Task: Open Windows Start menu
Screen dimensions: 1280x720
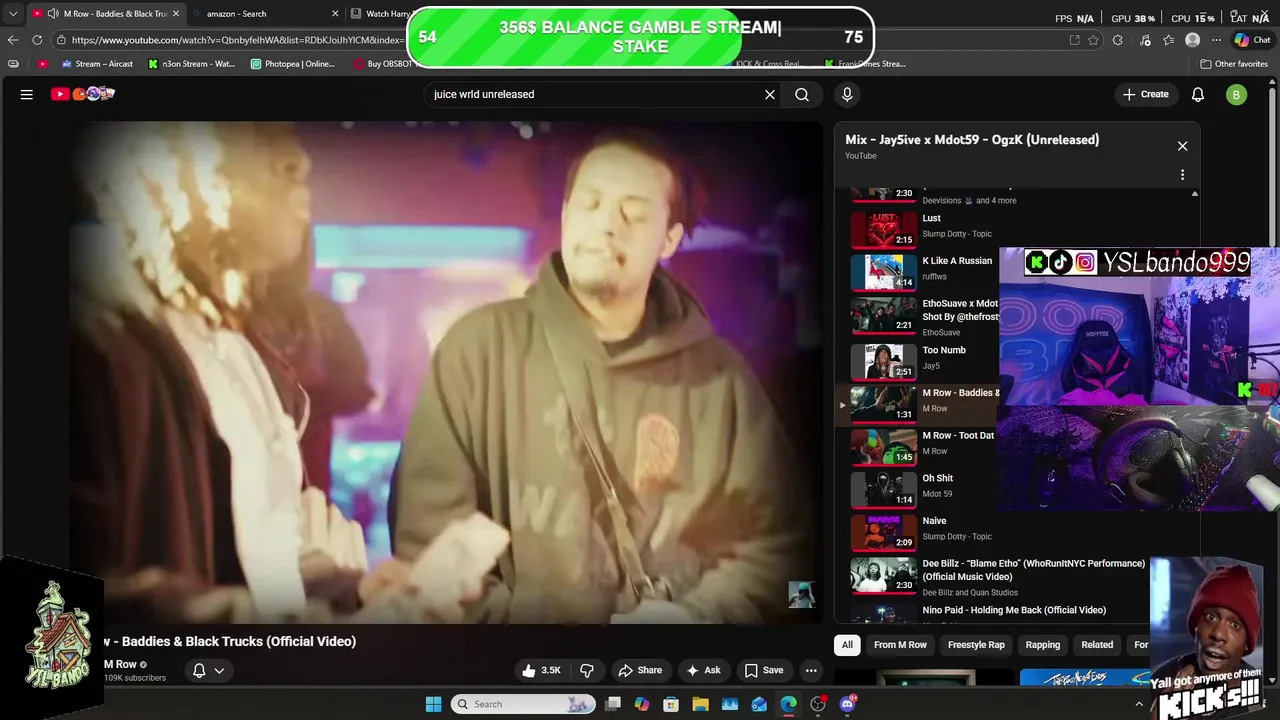Action: (433, 704)
